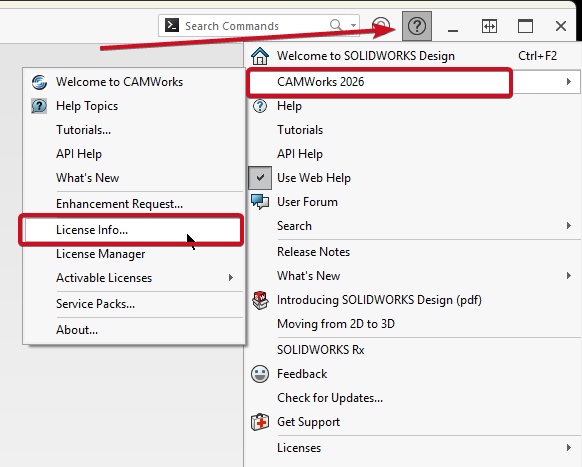Click the CAMWorks logo icon in submenu
The width and height of the screenshot is (582, 467).
tap(39, 82)
